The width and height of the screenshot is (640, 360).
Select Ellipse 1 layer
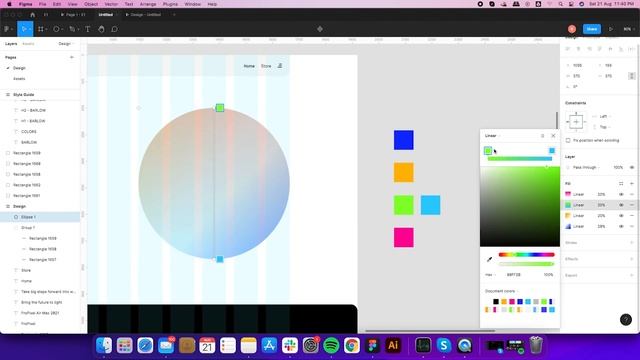(40, 217)
